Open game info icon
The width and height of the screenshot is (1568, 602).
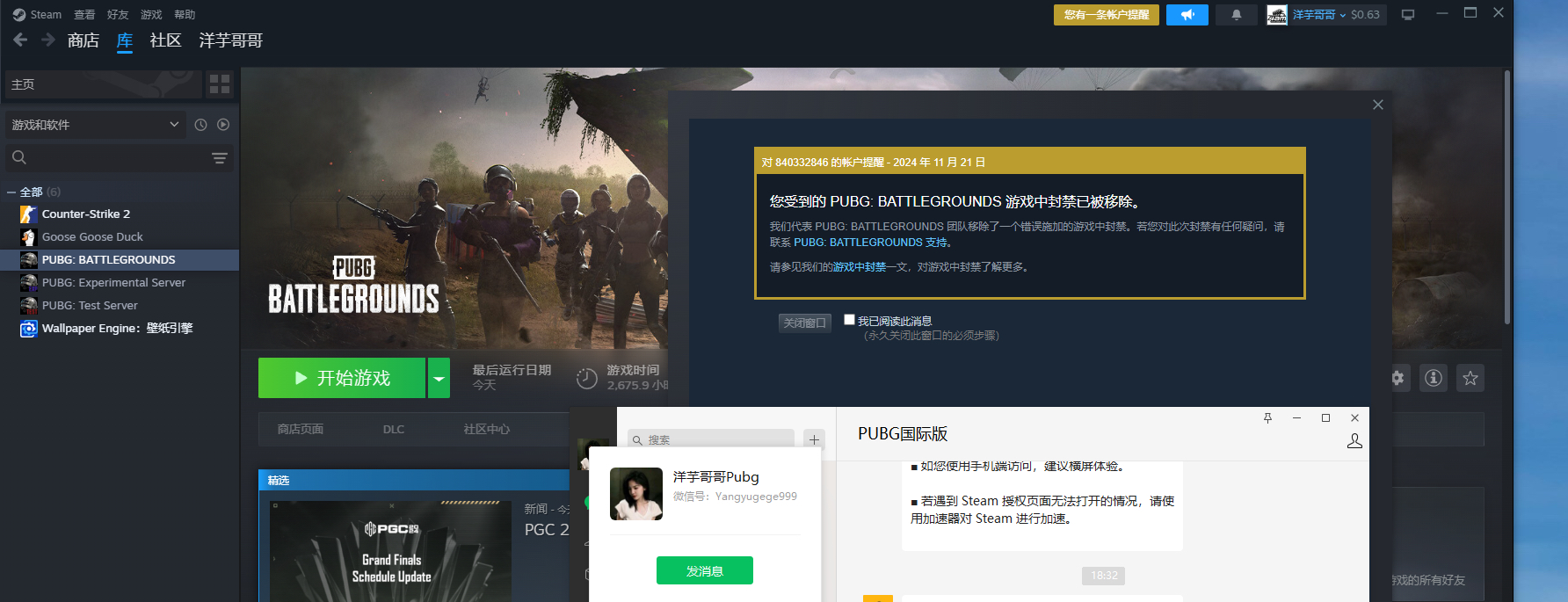pyautogui.click(x=1434, y=378)
